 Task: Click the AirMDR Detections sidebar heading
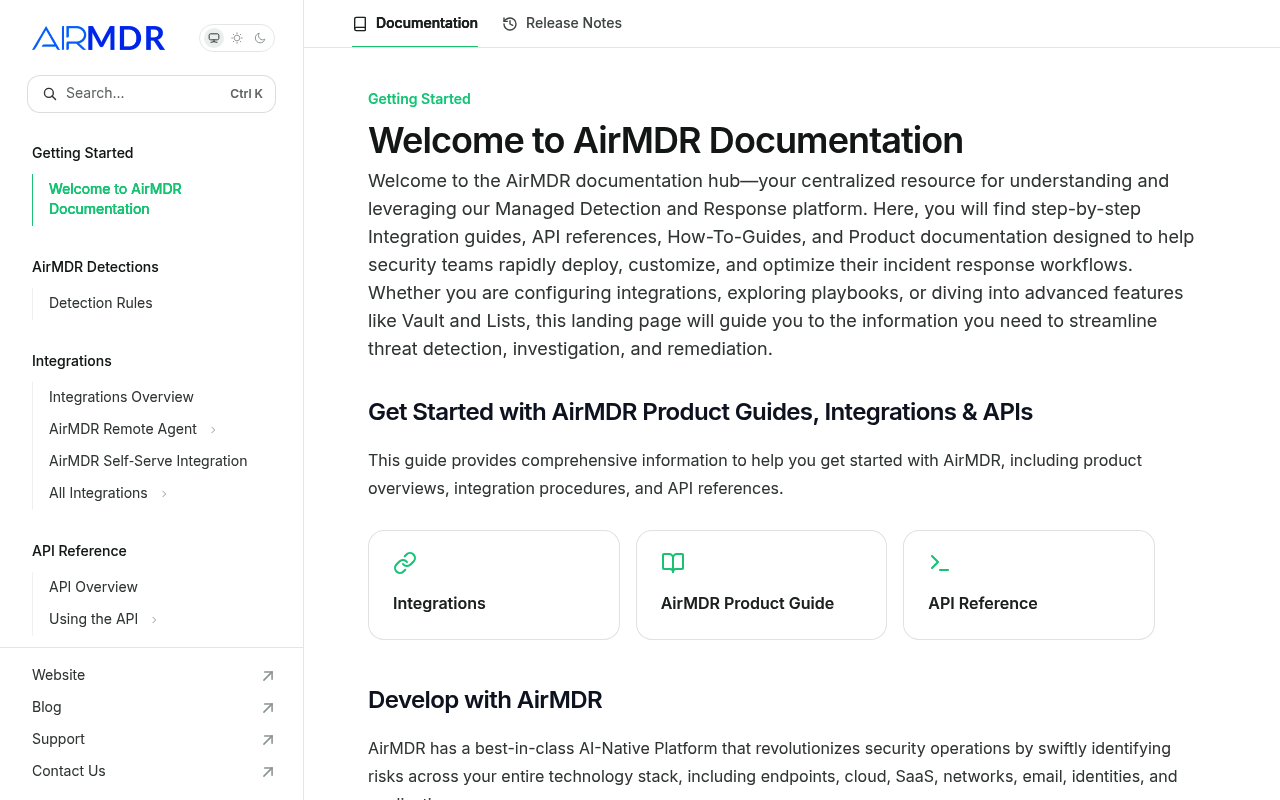95,267
